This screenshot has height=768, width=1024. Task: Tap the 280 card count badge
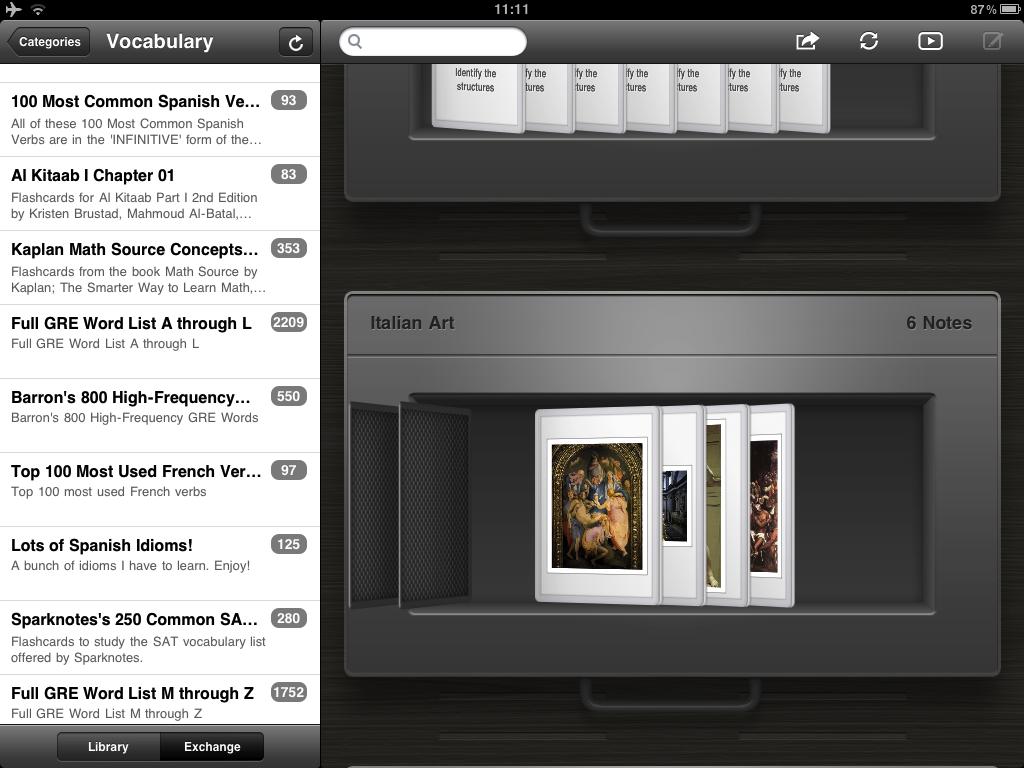(x=289, y=618)
